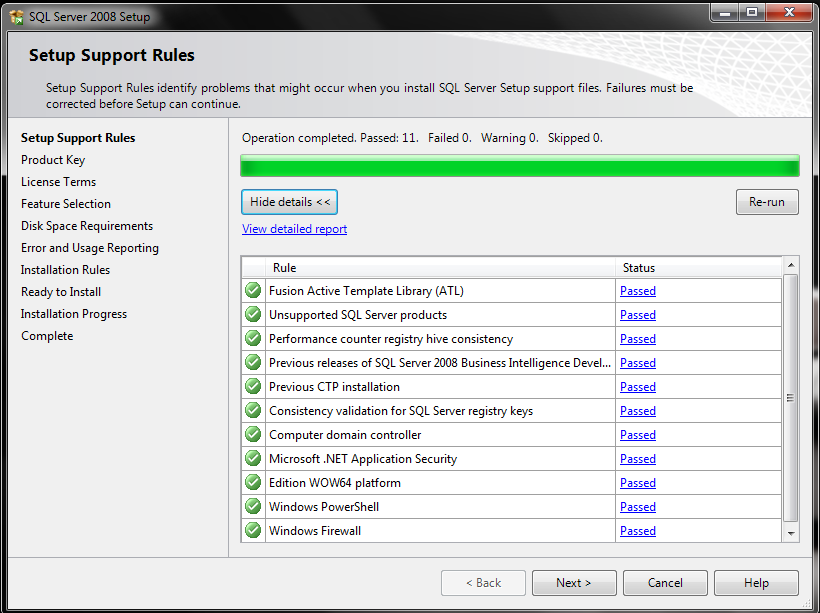Open Passed status for Unsupported SQL Server products
Screen dimensions: 820x613
pos(637,315)
